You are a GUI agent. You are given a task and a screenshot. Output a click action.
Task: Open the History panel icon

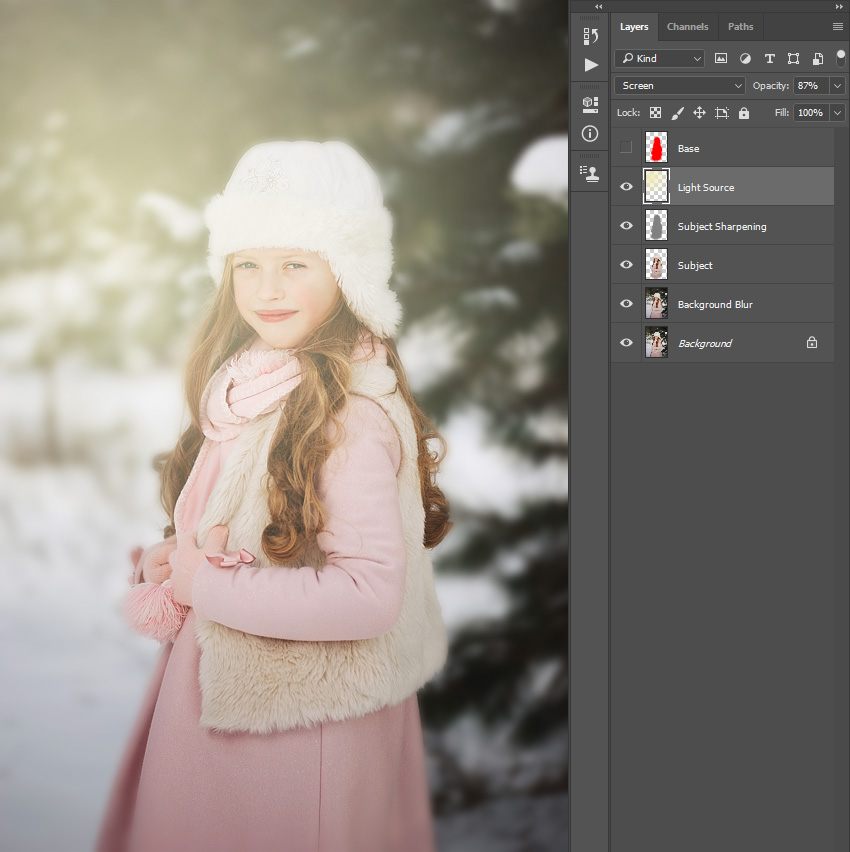click(590, 36)
